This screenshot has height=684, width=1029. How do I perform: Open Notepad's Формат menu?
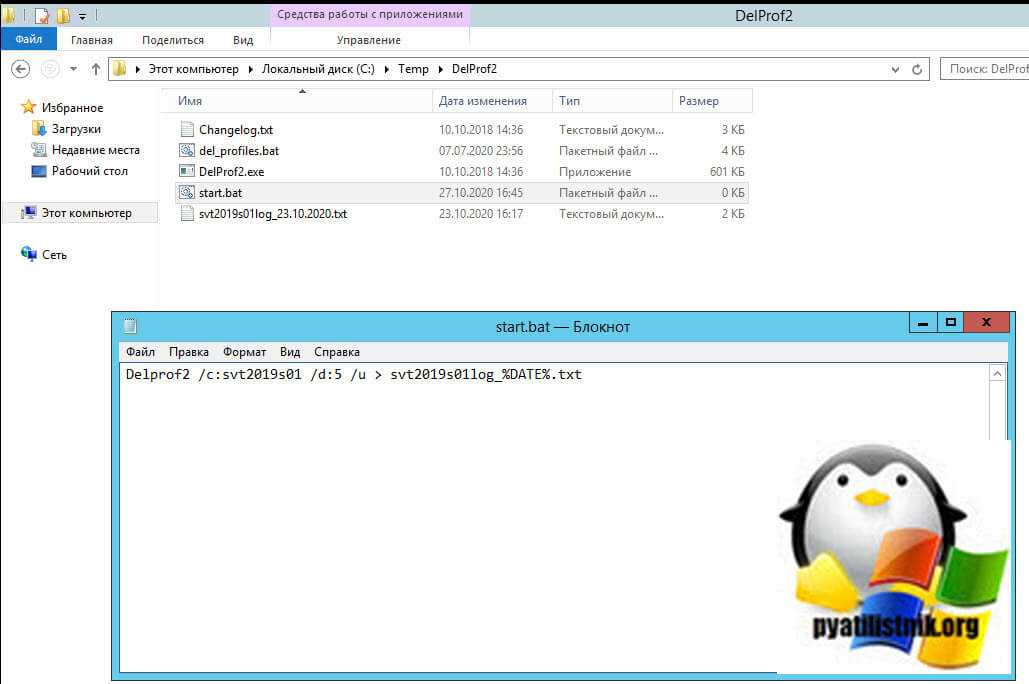pos(244,352)
